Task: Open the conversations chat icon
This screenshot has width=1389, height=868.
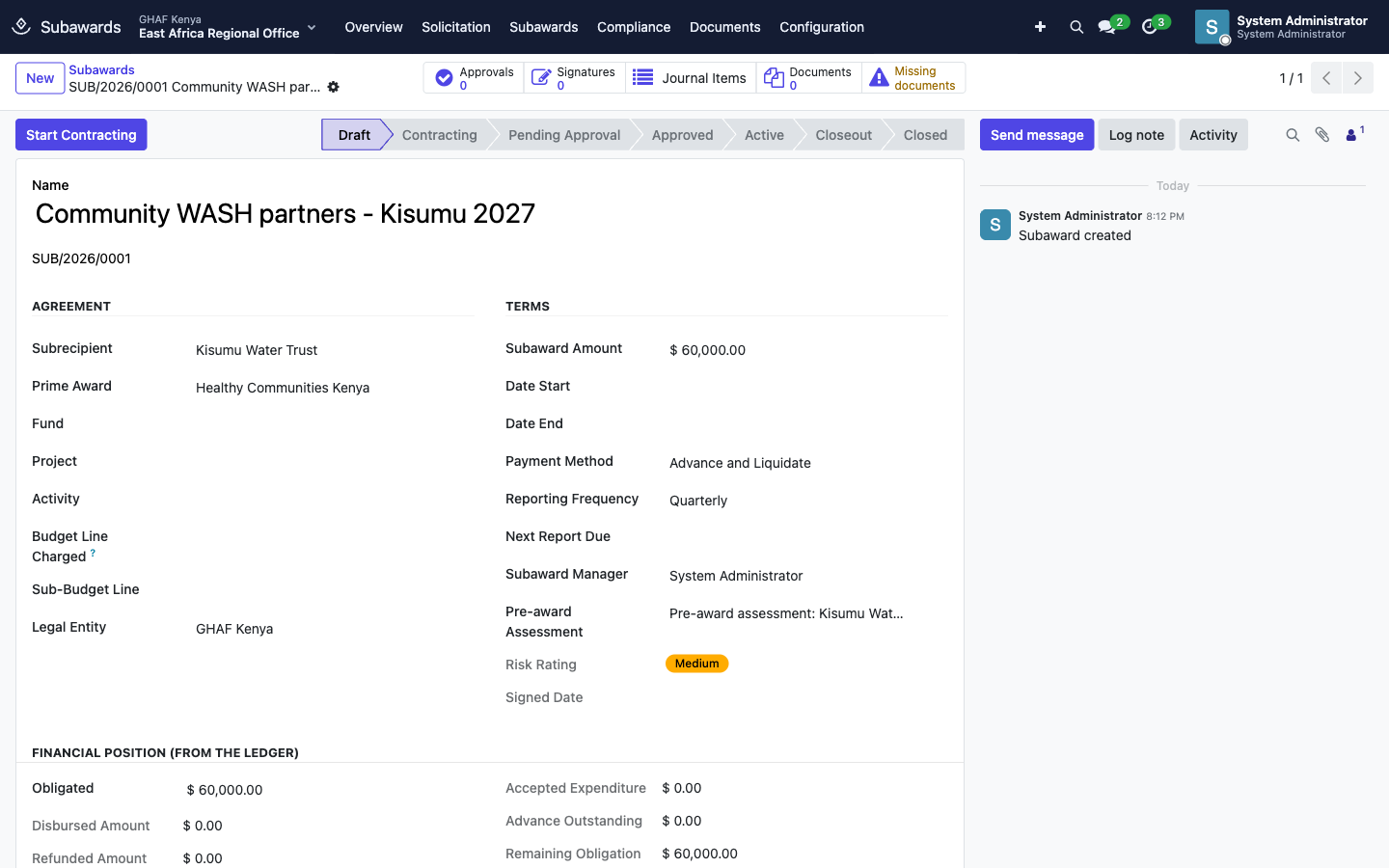Action: pyautogui.click(x=1106, y=27)
